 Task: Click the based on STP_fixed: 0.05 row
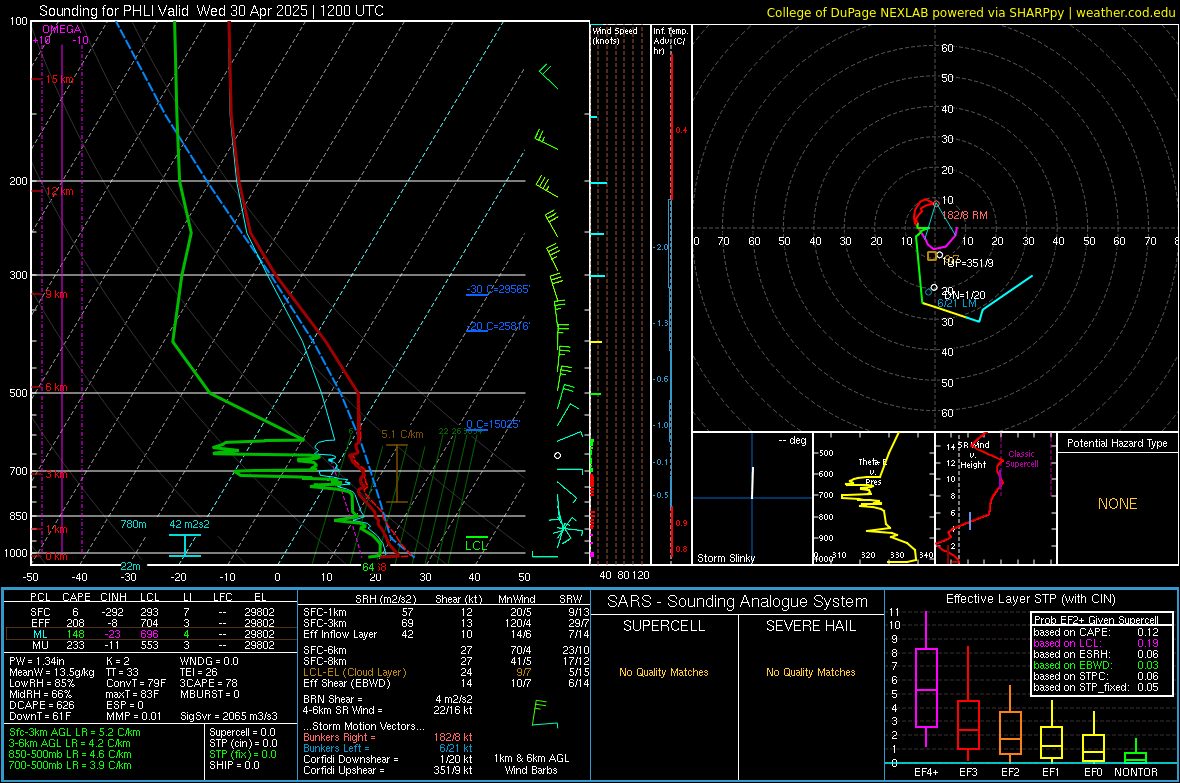[x=1096, y=687]
